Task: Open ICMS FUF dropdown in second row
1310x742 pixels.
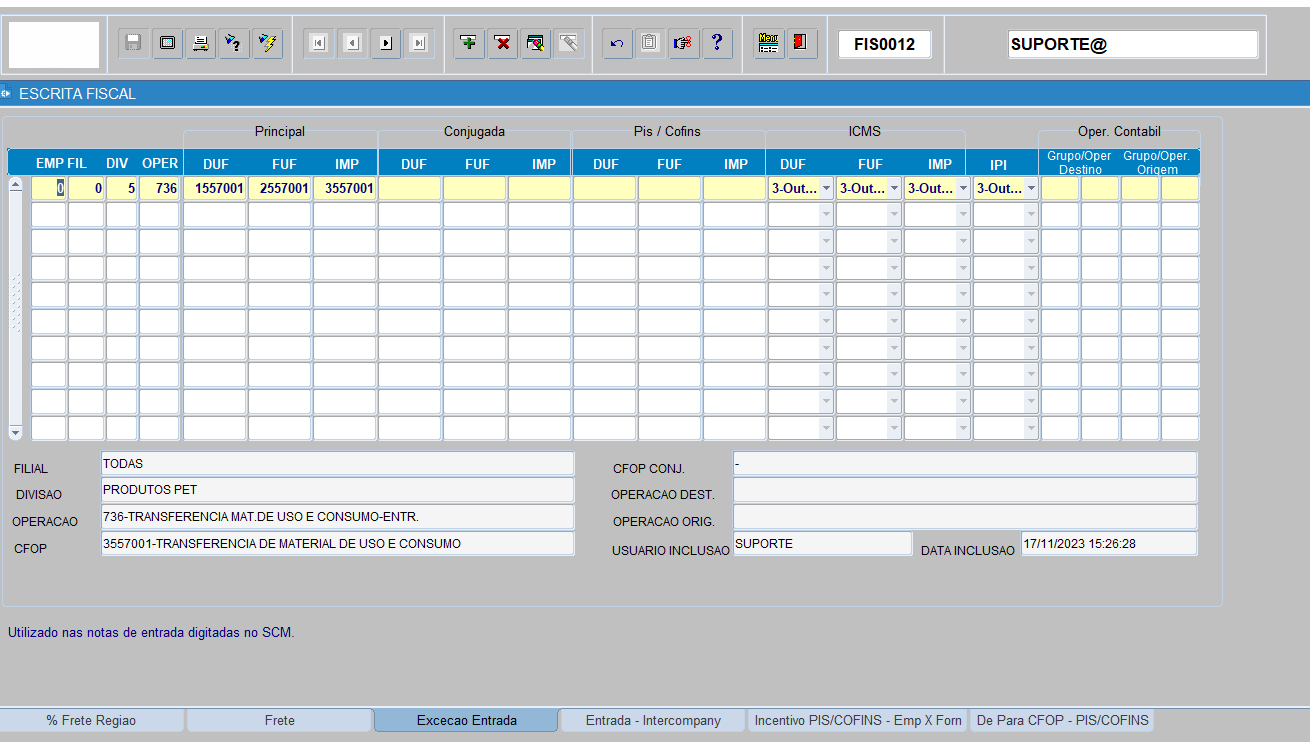Action: click(894, 215)
